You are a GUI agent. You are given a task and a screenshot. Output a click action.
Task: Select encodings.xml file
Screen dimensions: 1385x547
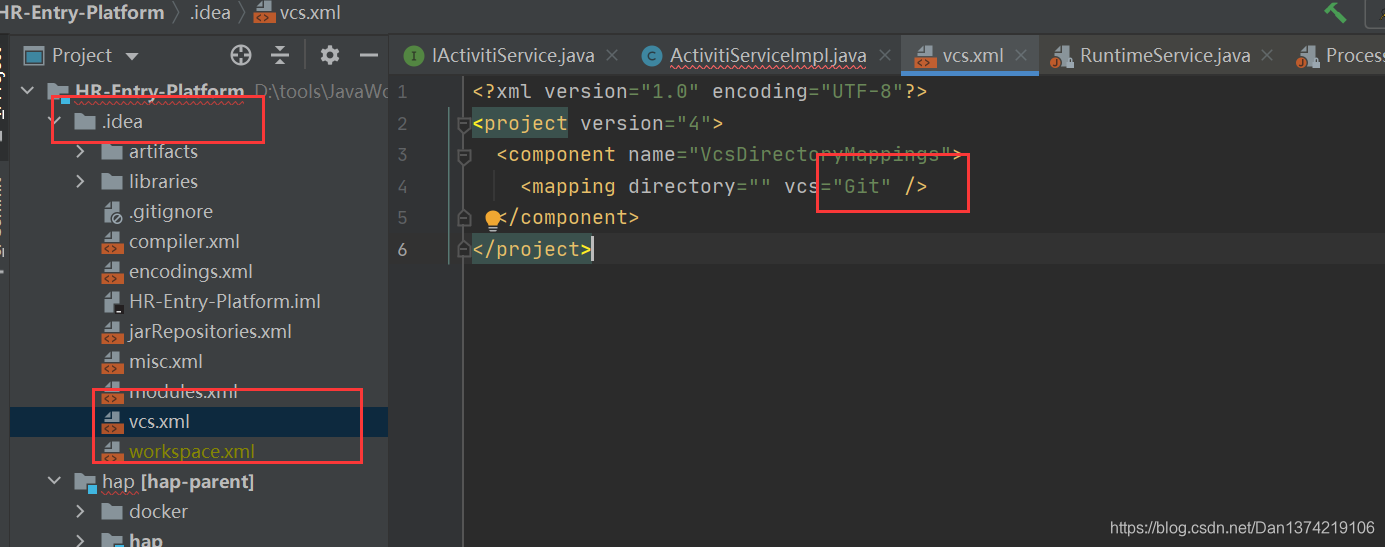click(x=190, y=272)
